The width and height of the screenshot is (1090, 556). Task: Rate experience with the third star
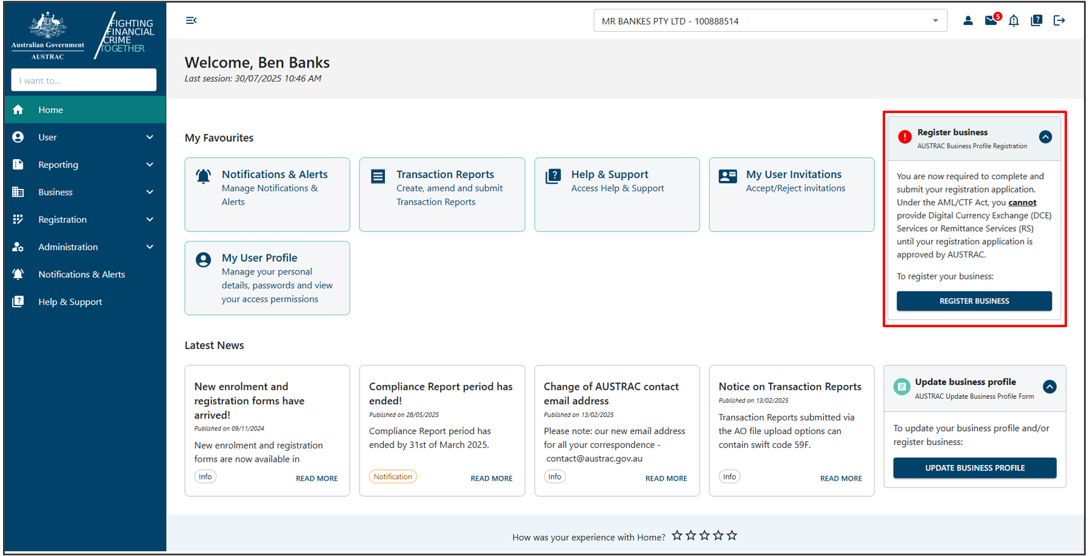[x=705, y=536]
